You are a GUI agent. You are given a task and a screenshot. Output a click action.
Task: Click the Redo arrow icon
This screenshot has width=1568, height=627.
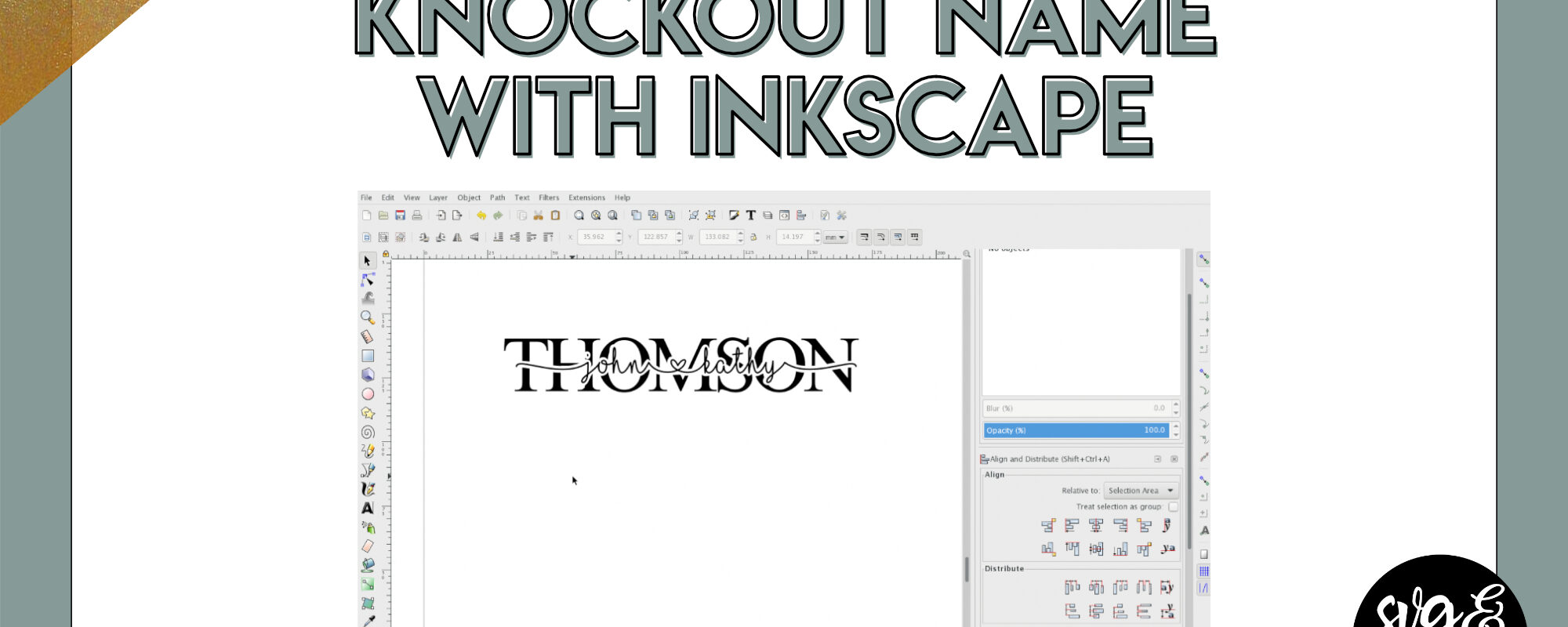(498, 216)
